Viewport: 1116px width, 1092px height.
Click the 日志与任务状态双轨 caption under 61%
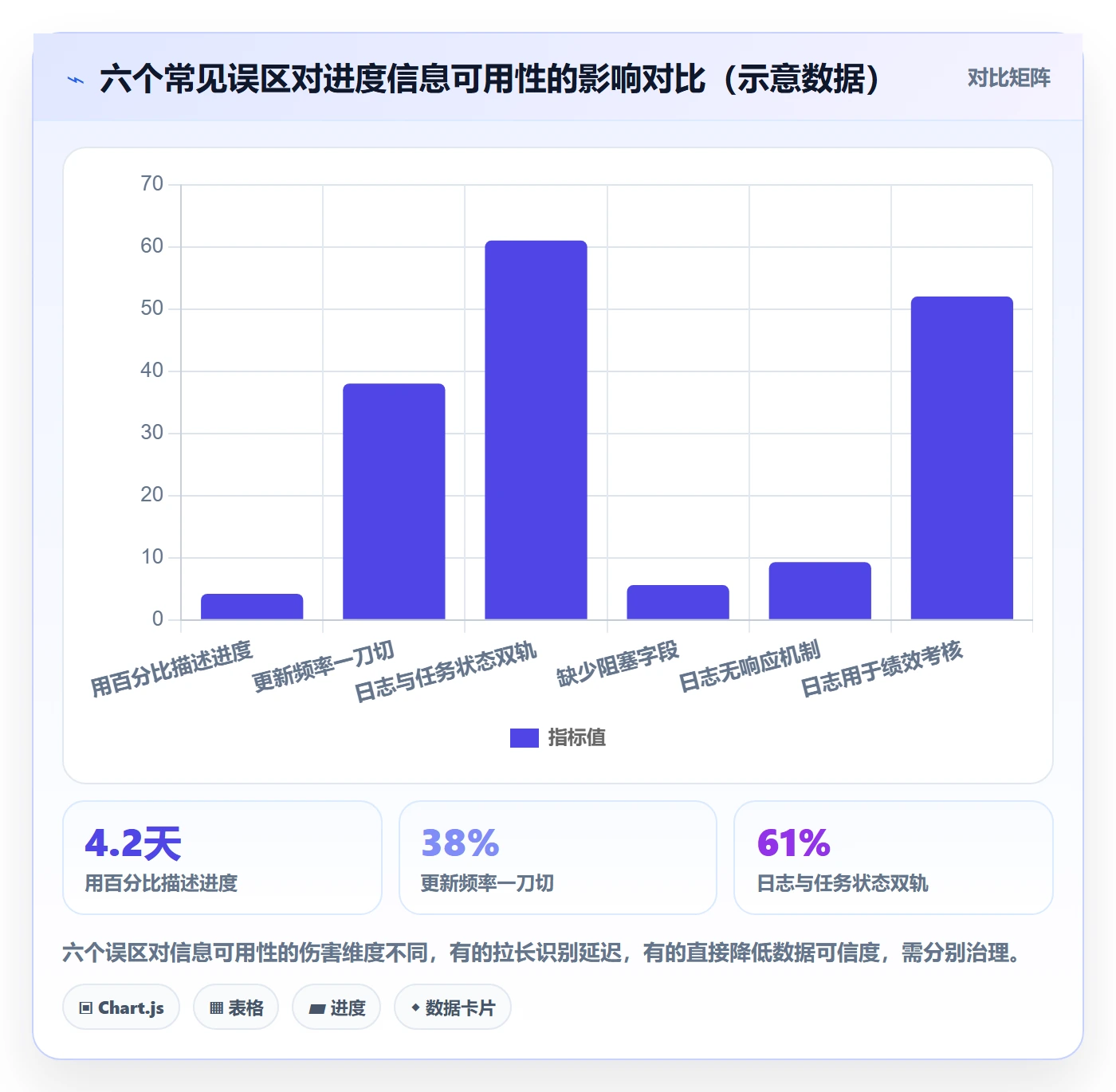[x=843, y=883]
